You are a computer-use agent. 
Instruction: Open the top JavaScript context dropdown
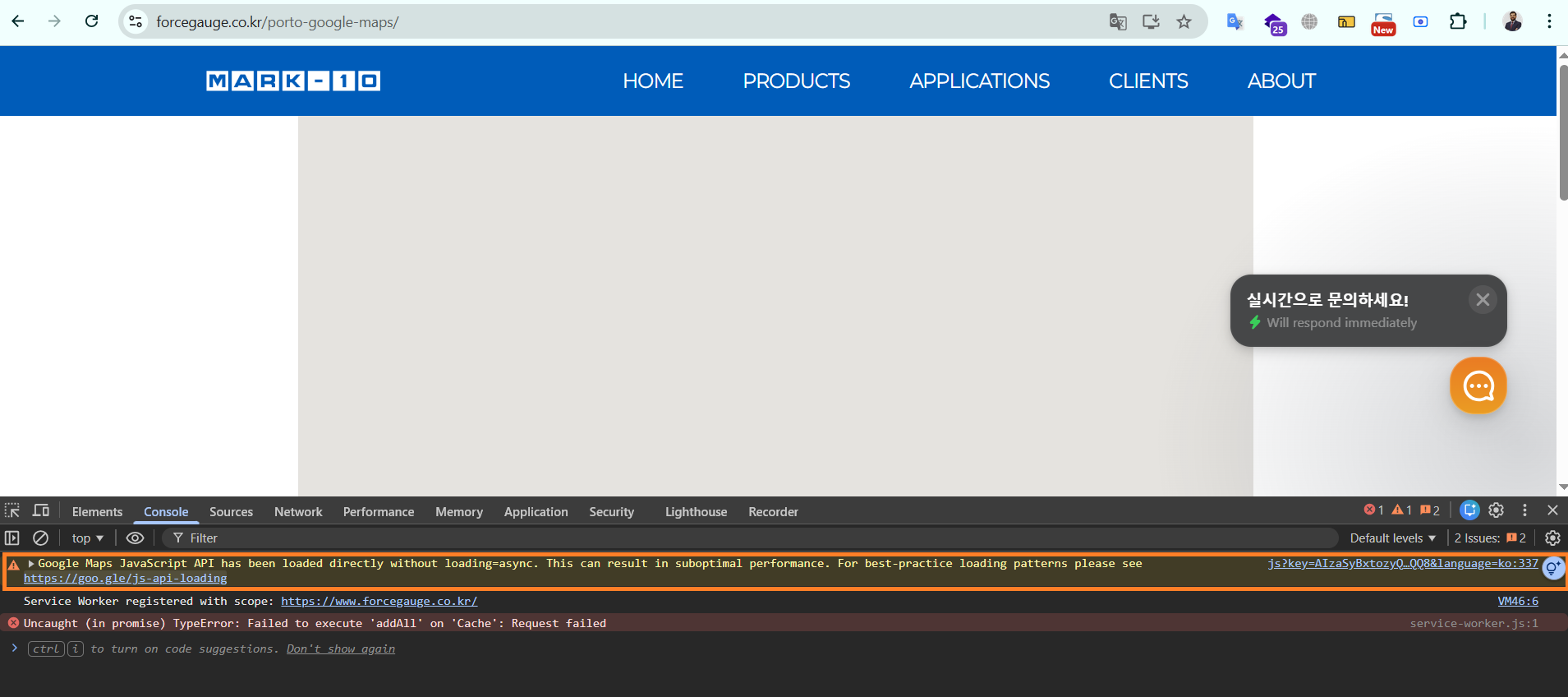(x=88, y=538)
